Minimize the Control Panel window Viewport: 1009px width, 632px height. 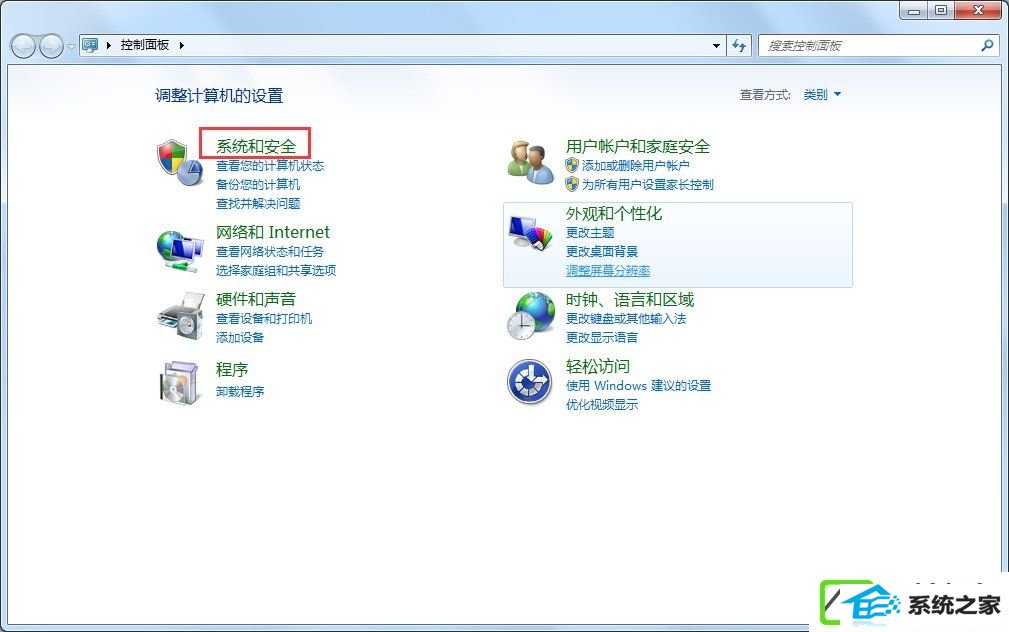tap(913, 10)
